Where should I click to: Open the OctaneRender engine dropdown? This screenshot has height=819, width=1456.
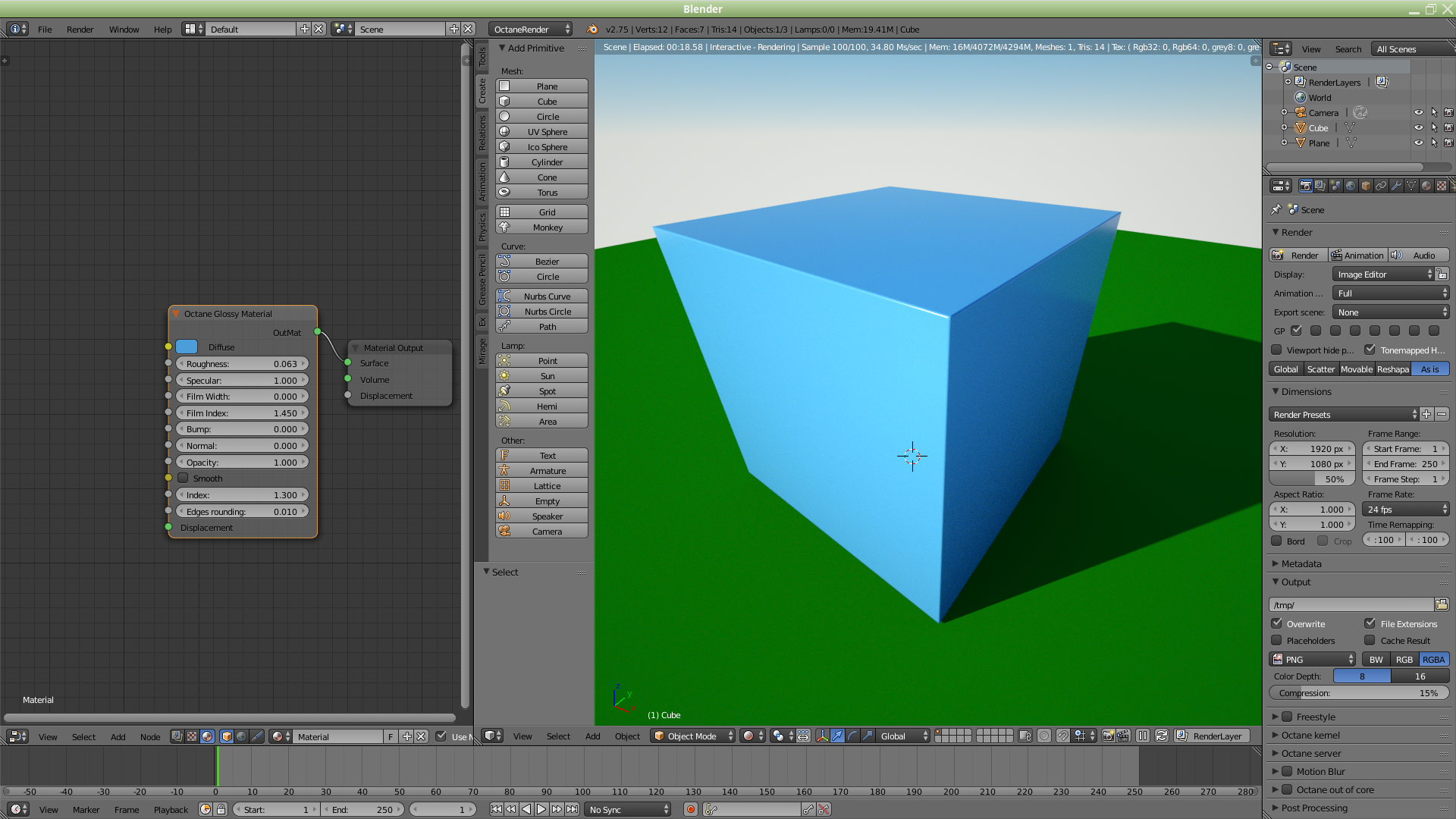tap(530, 29)
